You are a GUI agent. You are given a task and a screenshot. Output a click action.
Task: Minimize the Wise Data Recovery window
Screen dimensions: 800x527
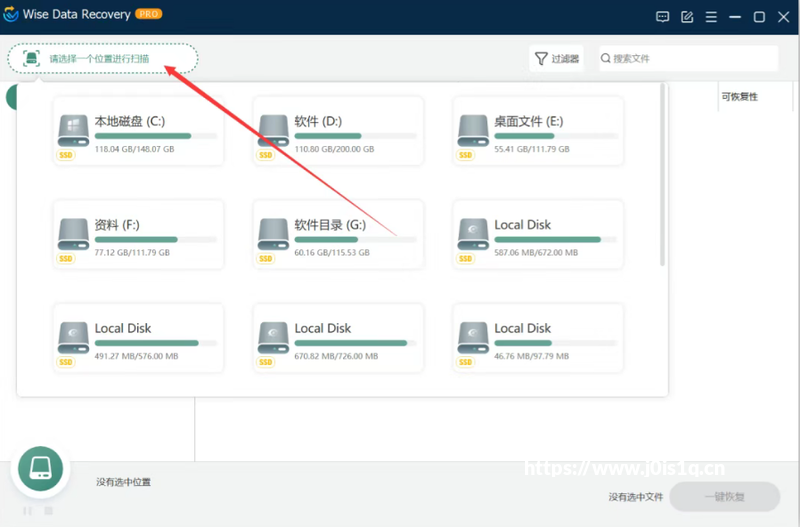click(x=735, y=17)
